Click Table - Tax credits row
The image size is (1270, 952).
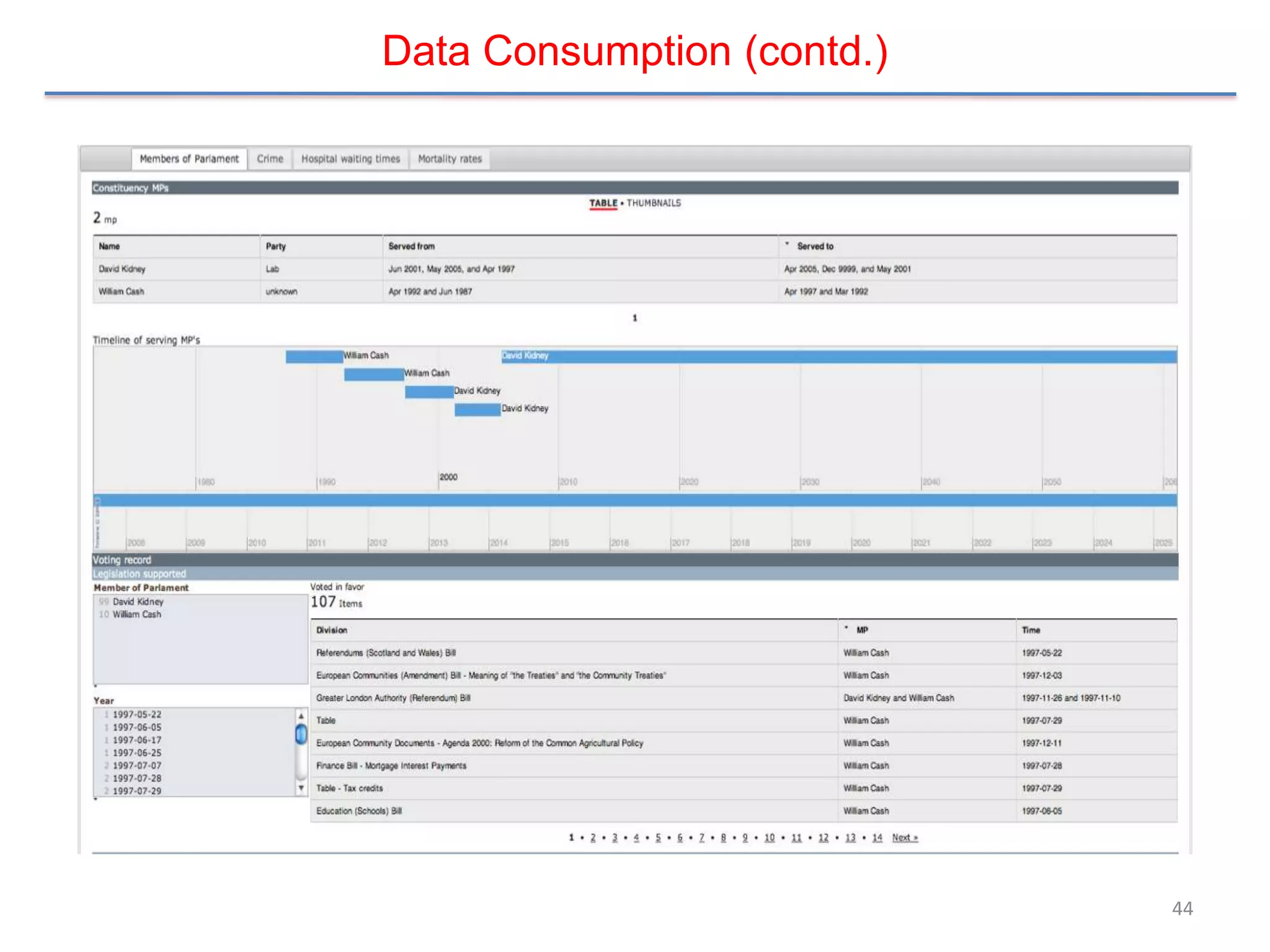click(x=744, y=788)
